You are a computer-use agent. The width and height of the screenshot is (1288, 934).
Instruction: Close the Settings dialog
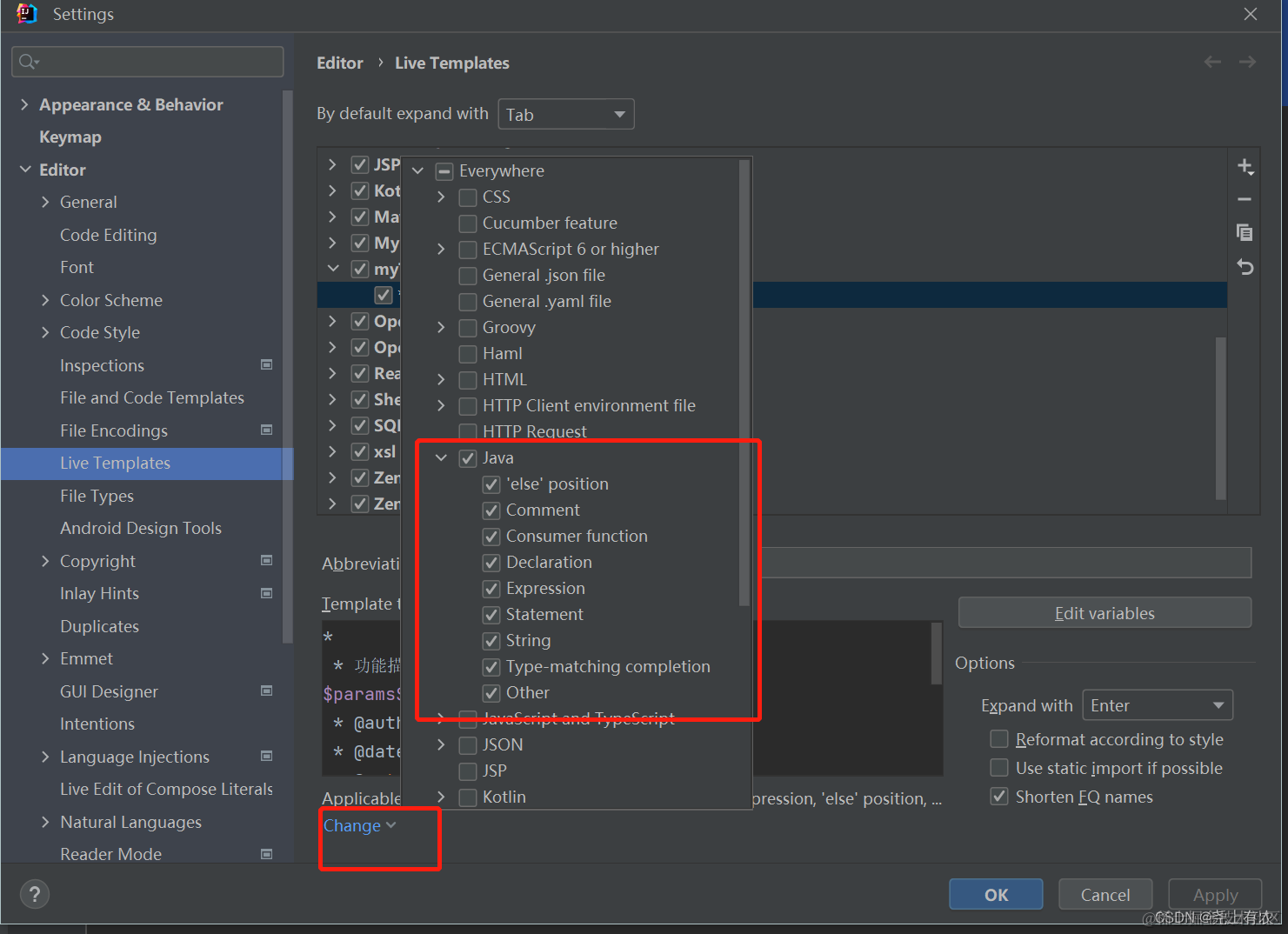point(1251,14)
